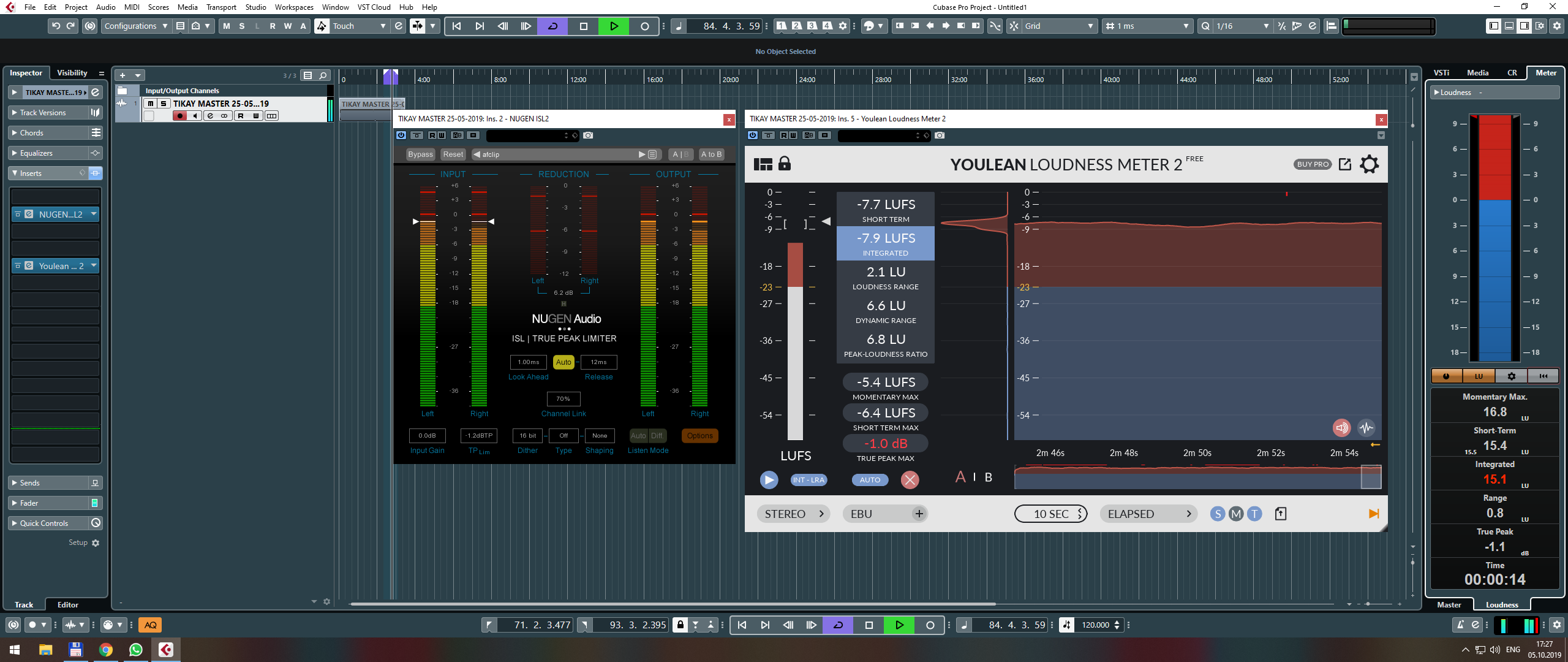1568x662 pixels.
Task: Open the ELAPSED time mode dropdown
Action: click(1149, 514)
